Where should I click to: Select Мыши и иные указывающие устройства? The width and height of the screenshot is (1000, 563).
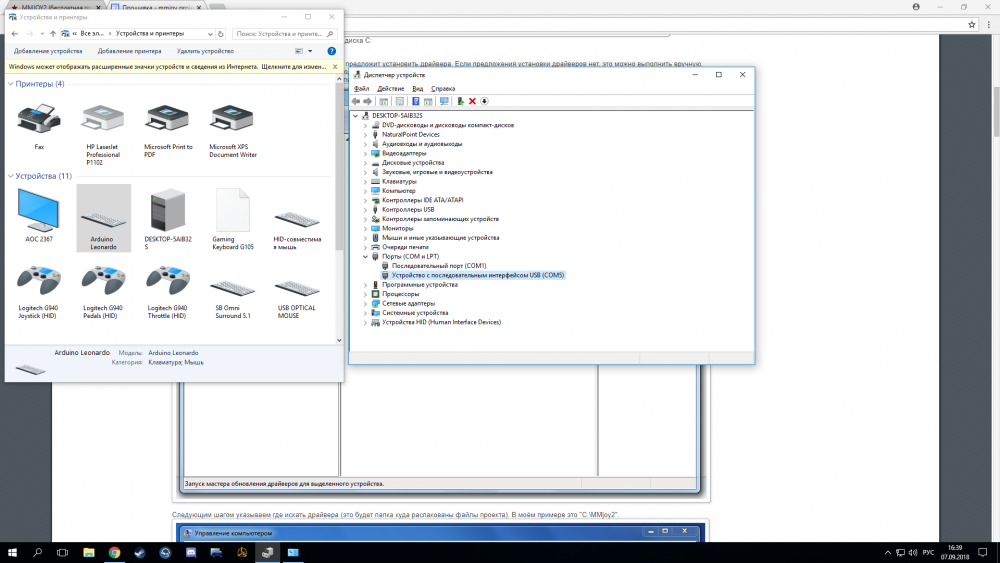tap(440, 238)
